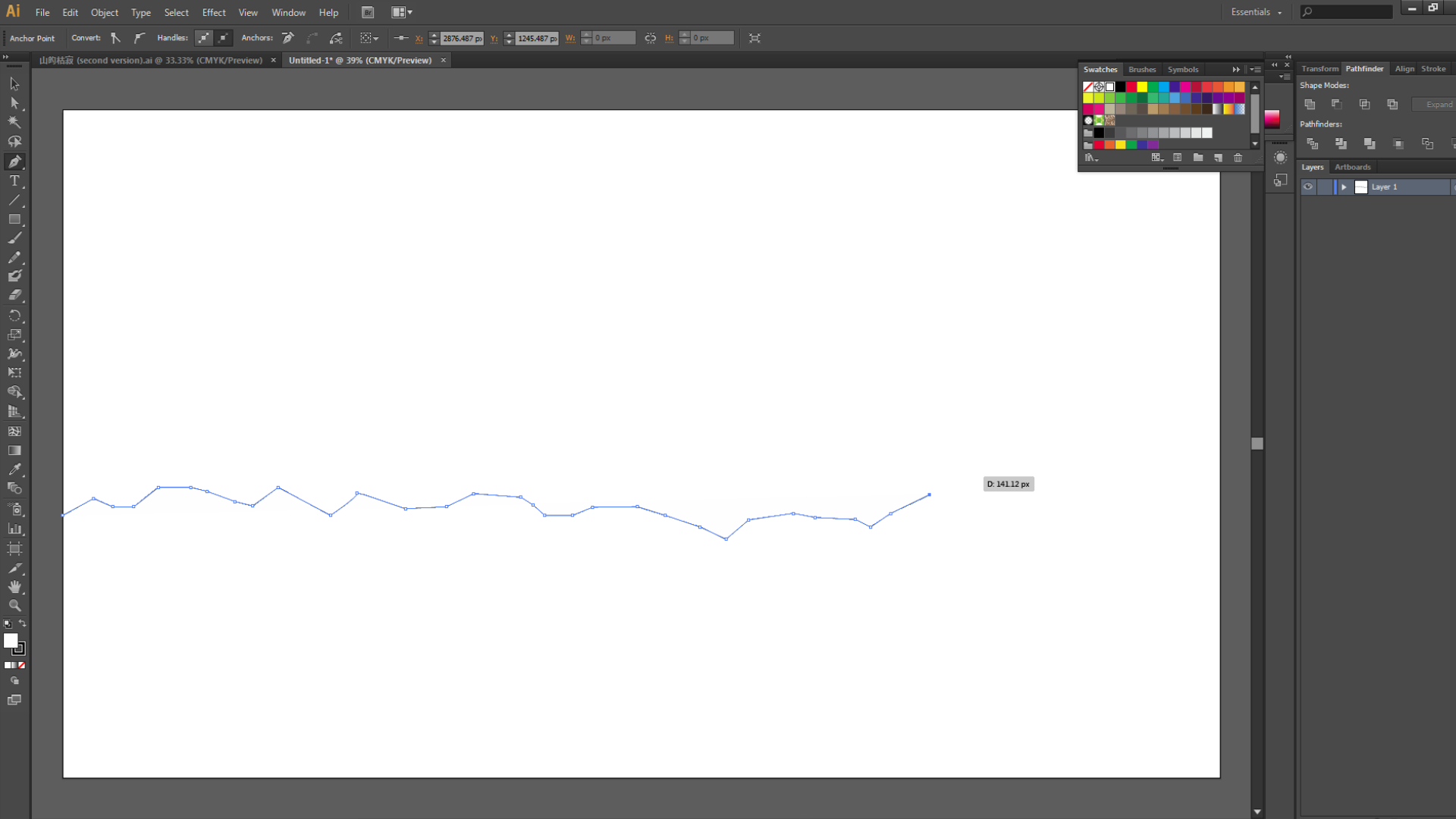The image size is (1456, 819).
Task: Select the Type tool
Action: (15, 181)
